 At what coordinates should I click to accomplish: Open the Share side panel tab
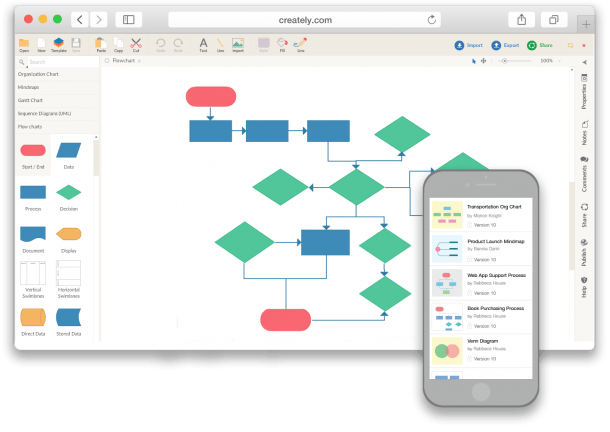click(584, 216)
